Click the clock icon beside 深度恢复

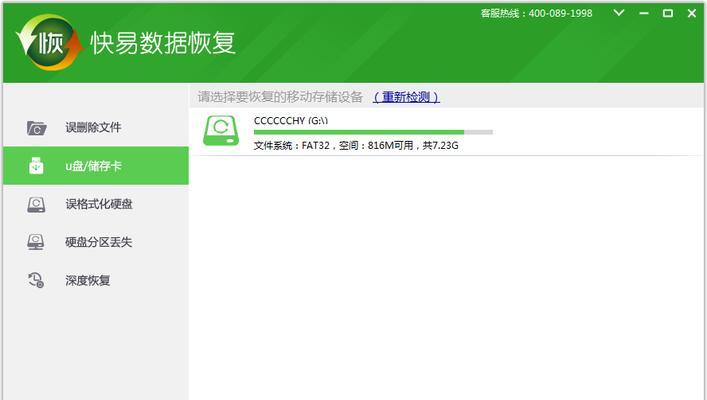(x=36, y=280)
